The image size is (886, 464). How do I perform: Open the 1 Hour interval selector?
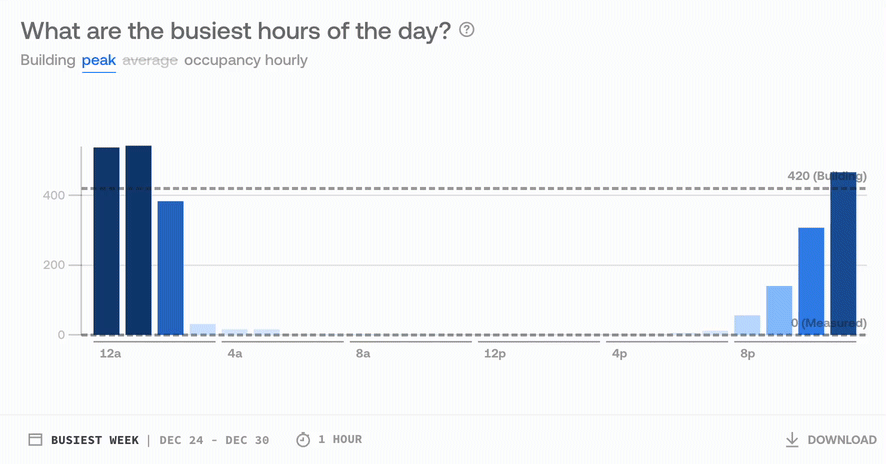click(x=340, y=439)
